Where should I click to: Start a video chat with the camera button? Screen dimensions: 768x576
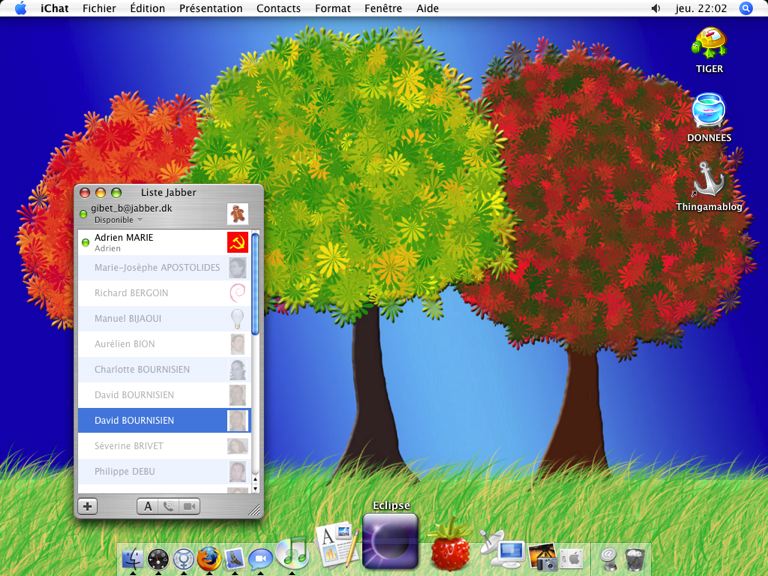(x=189, y=506)
